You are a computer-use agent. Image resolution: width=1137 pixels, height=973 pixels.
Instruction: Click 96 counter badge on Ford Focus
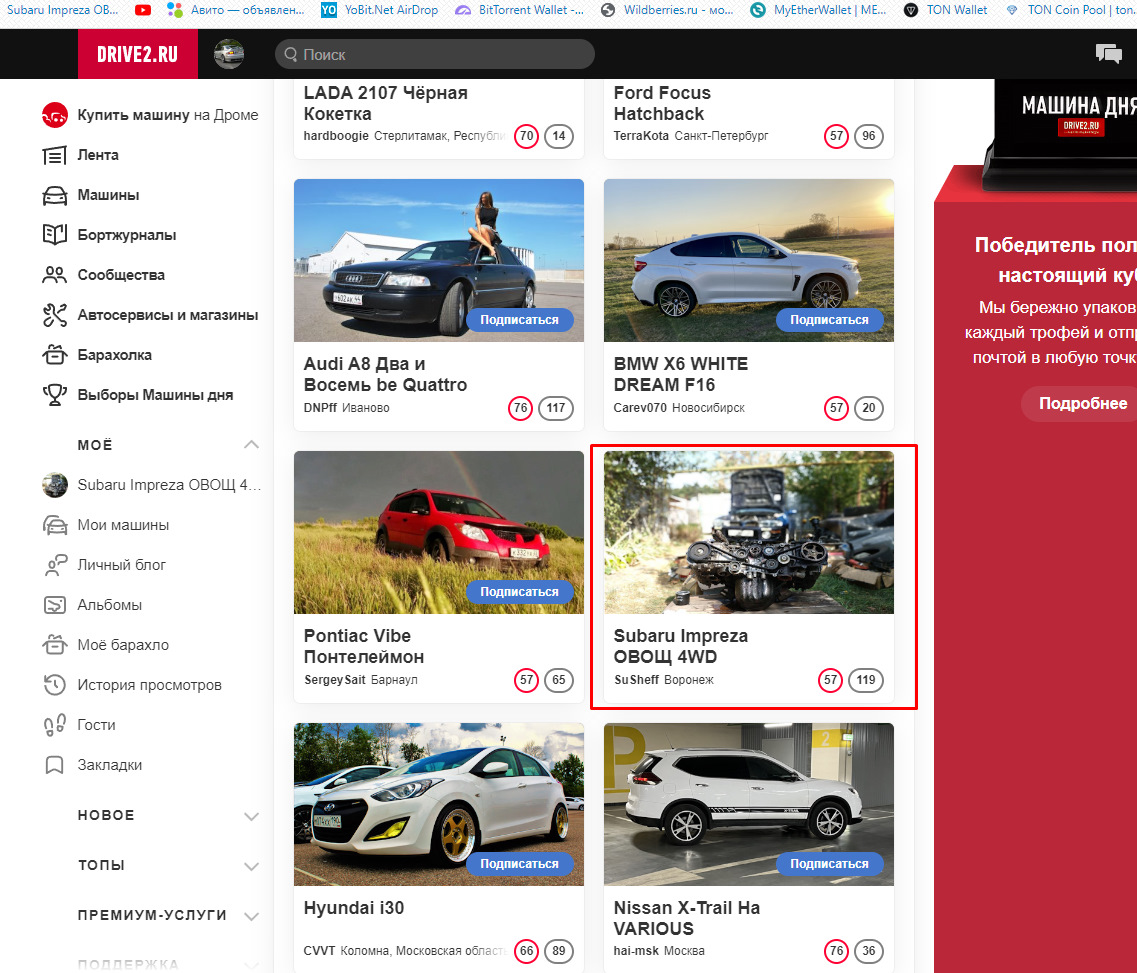(x=869, y=136)
